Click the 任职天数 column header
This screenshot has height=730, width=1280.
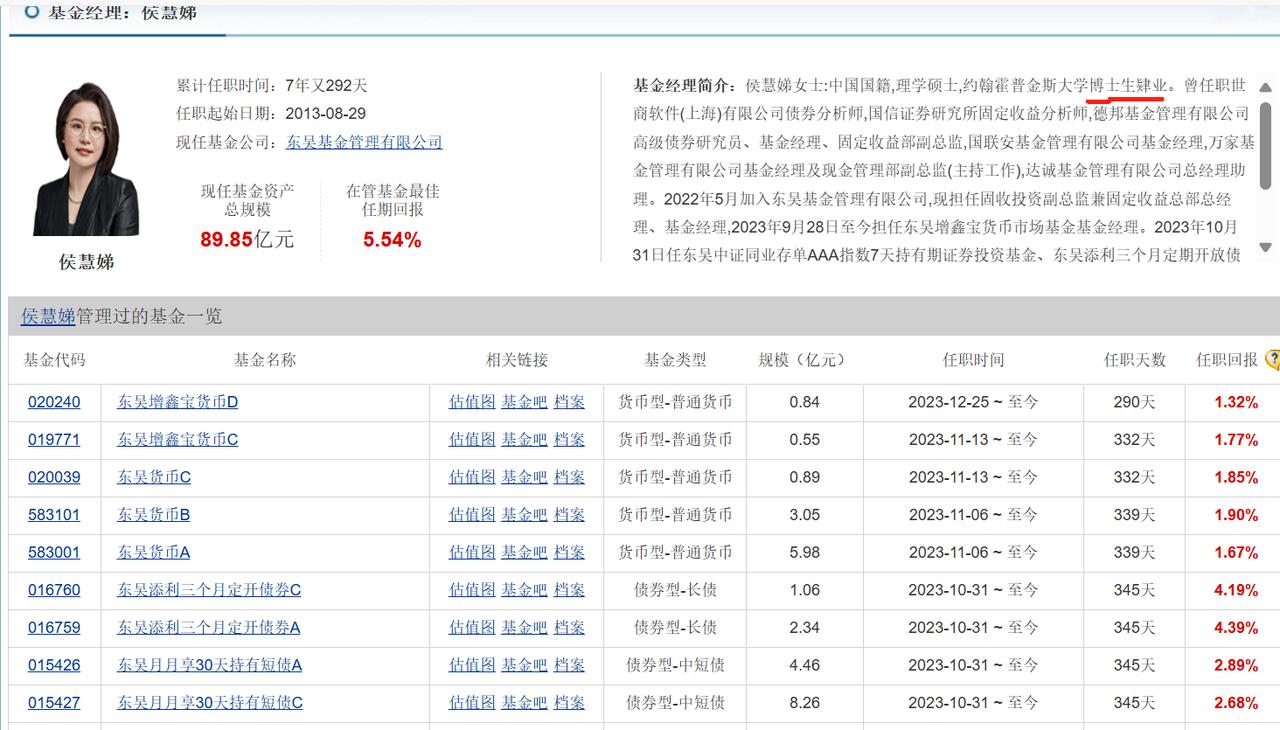click(1134, 360)
